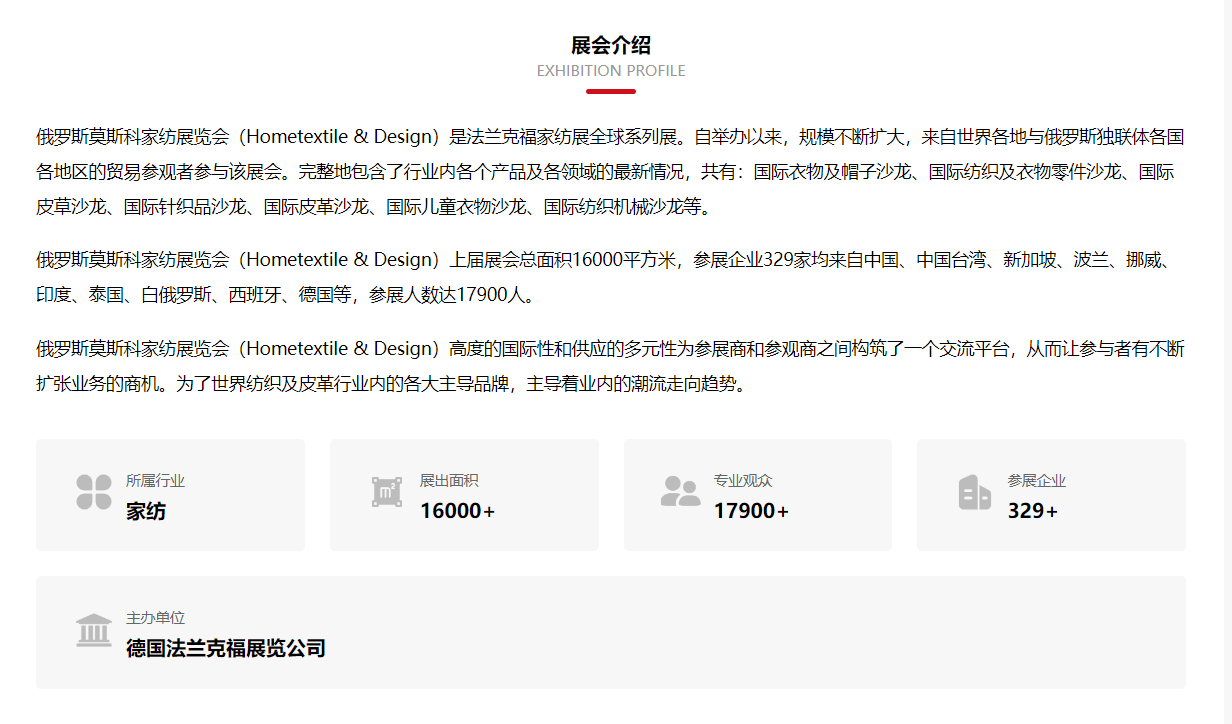This screenshot has height=724, width=1232.
Task: Click the EXHIBITION PROFILE subtitle
Action: point(611,71)
